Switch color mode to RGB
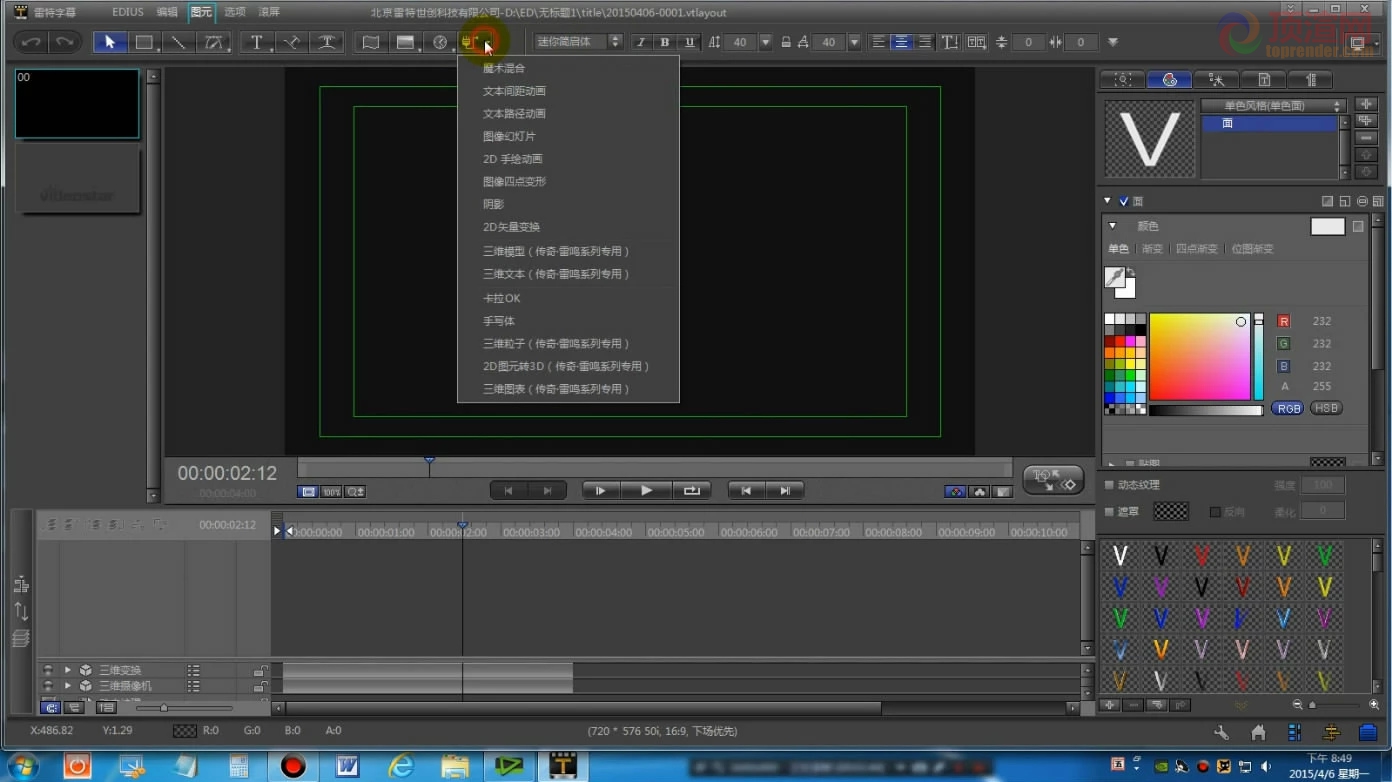 tap(1288, 408)
